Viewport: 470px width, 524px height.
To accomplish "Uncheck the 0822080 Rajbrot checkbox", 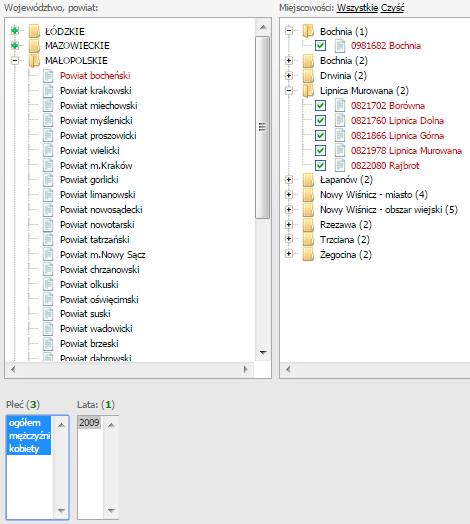I will pos(320,165).
